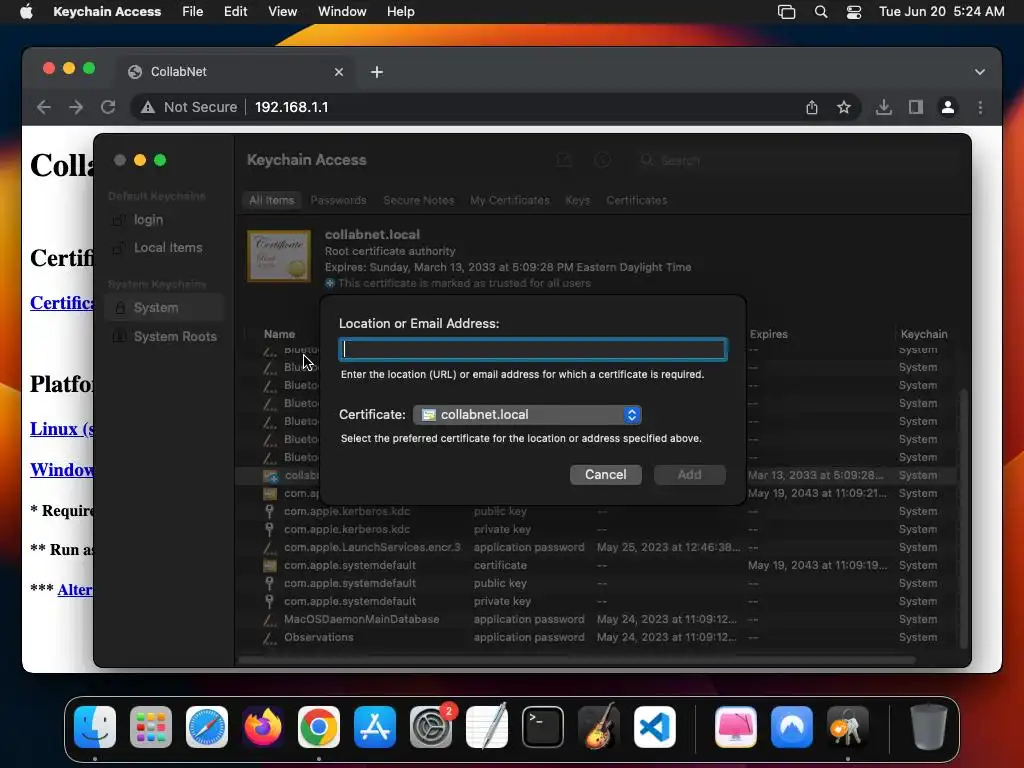Open the Certificate popup showing collabnet.local
Viewport: 1024px width, 768px height.
pyautogui.click(x=527, y=415)
